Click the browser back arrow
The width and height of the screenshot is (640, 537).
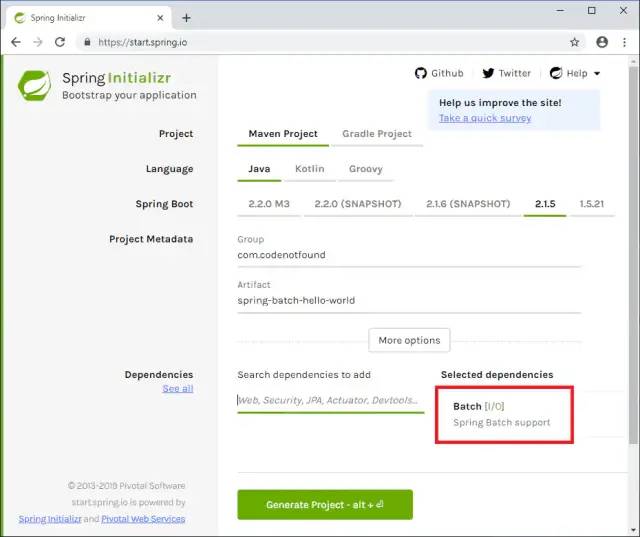coord(16,42)
